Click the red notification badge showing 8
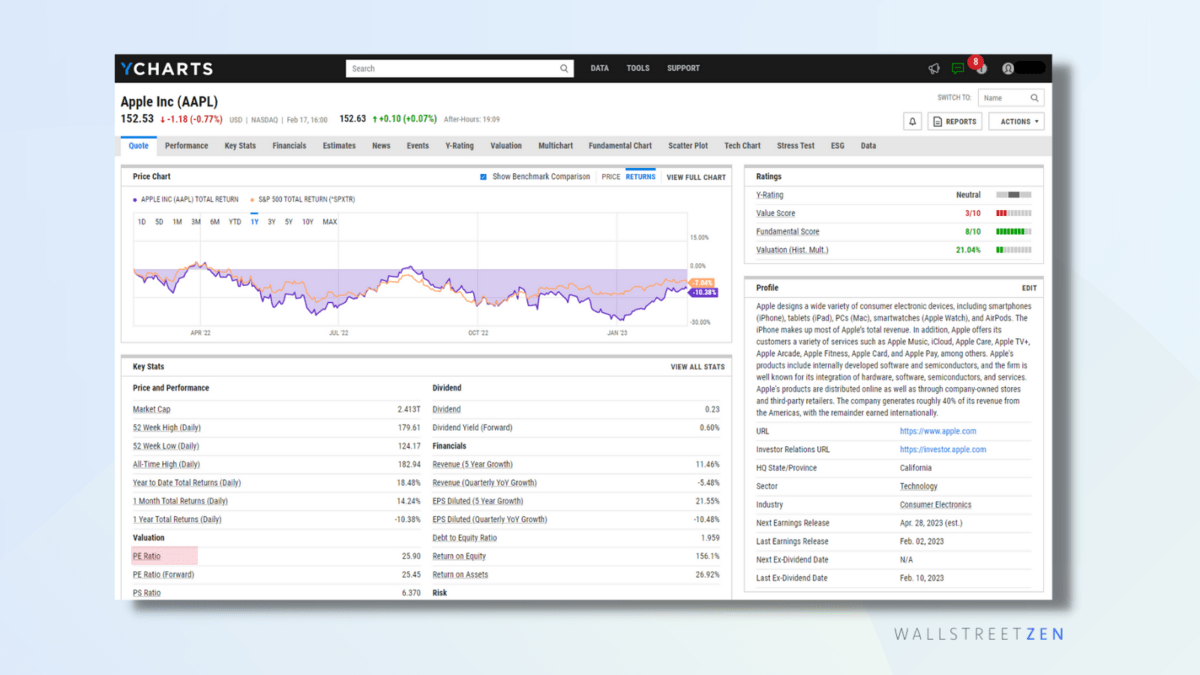Viewport: 1200px width, 675px height. click(x=975, y=62)
